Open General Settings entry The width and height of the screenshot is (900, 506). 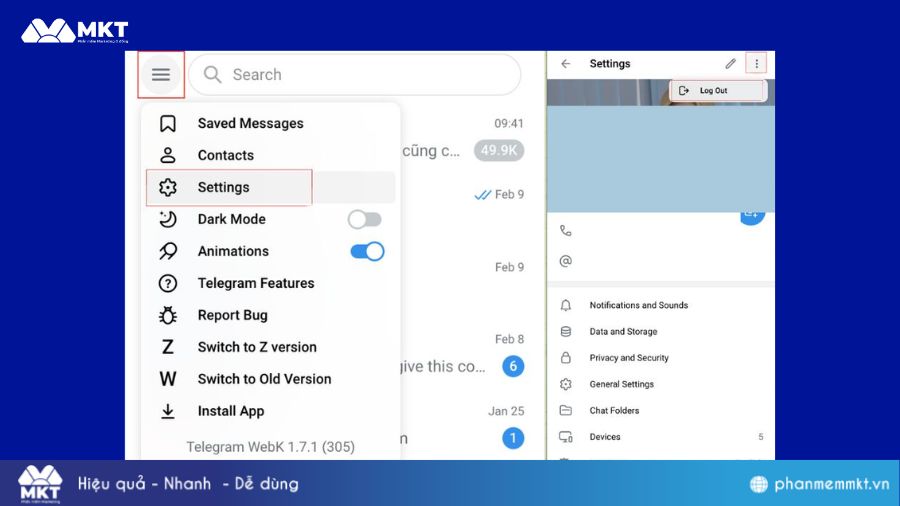(x=661, y=384)
